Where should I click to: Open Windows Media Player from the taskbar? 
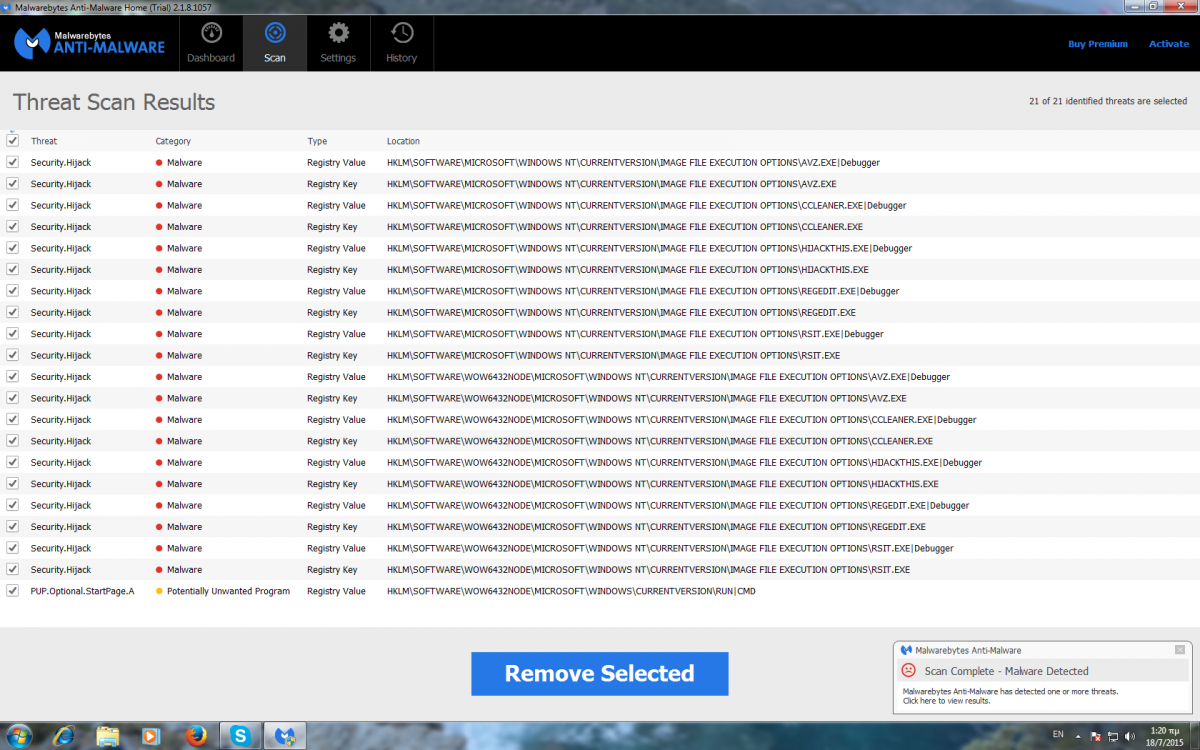pyautogui.click(x=152, y=736)
